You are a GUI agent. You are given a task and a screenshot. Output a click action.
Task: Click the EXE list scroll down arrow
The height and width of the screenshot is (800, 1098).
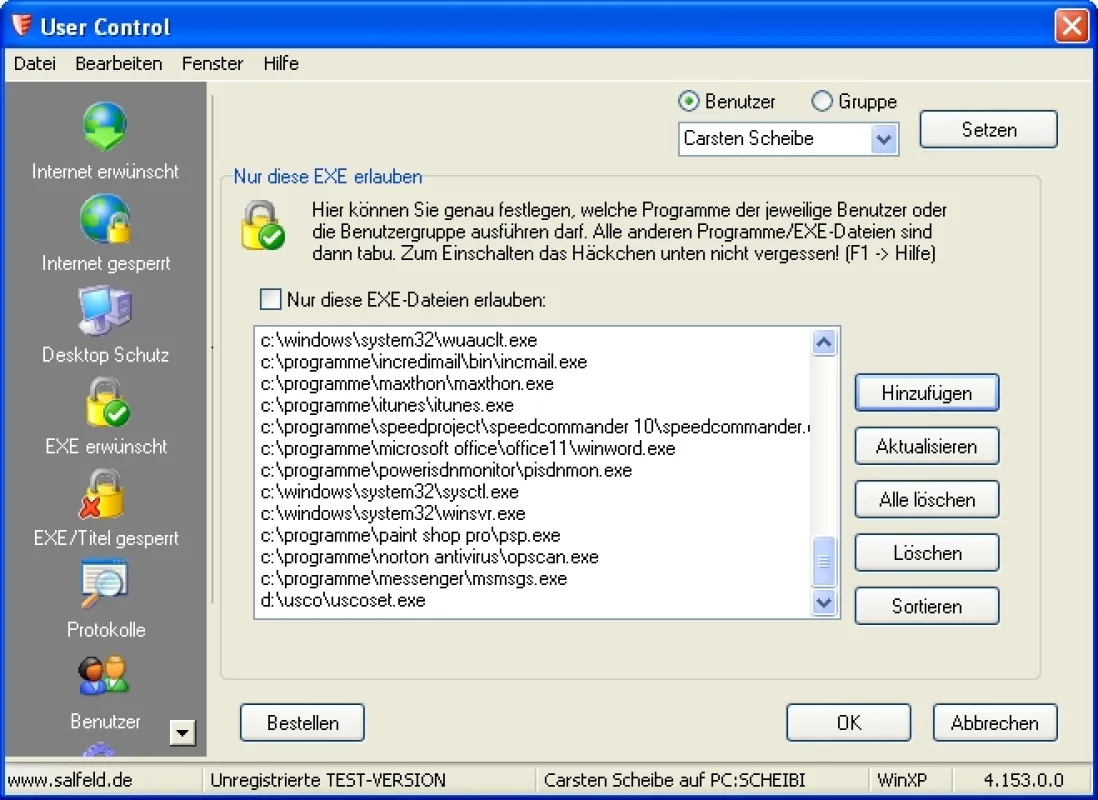click(x=824, y=602)
